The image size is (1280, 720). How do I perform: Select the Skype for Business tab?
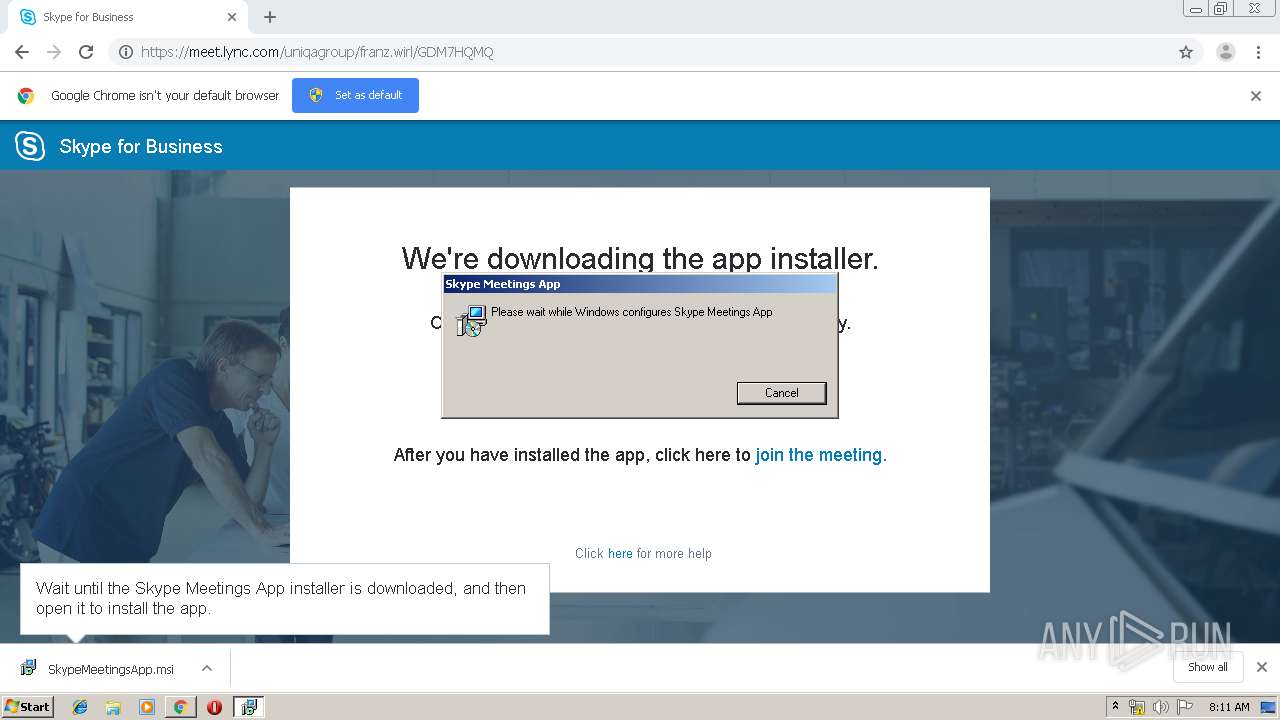[126, 17]
